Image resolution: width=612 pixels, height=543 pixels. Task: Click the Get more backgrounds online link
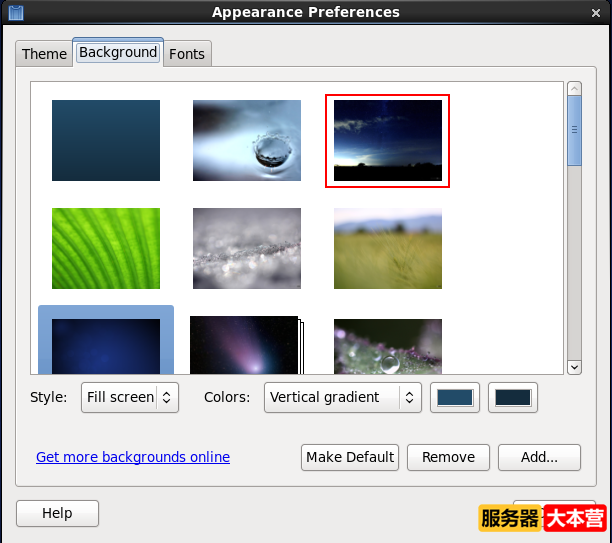click(x=133, y=457)
